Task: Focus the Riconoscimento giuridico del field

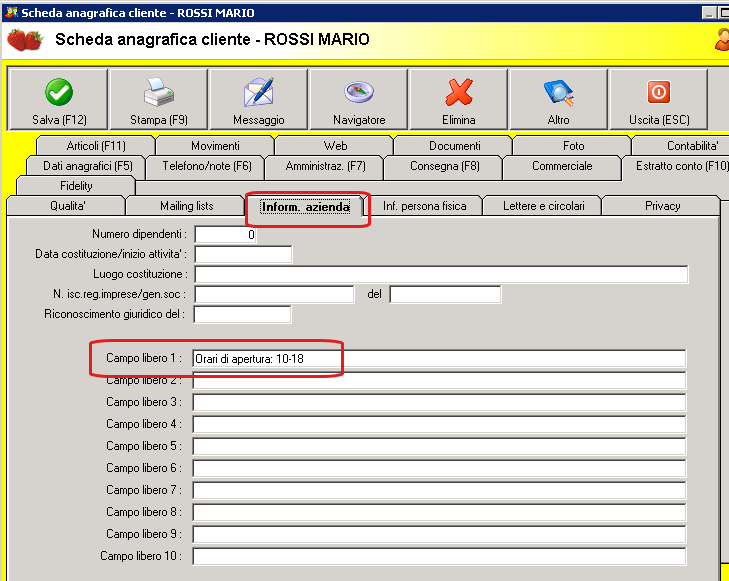Action: (242, 314)
